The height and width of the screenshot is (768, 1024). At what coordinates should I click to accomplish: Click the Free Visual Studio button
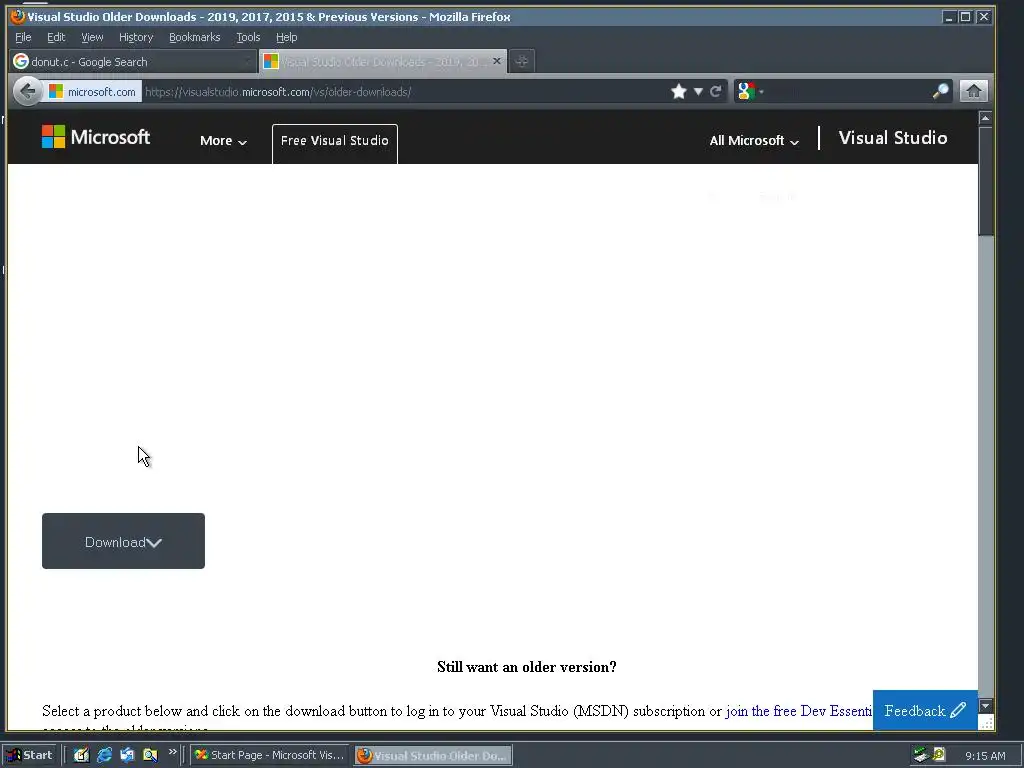pyautogui.click(x=334, y=144)
